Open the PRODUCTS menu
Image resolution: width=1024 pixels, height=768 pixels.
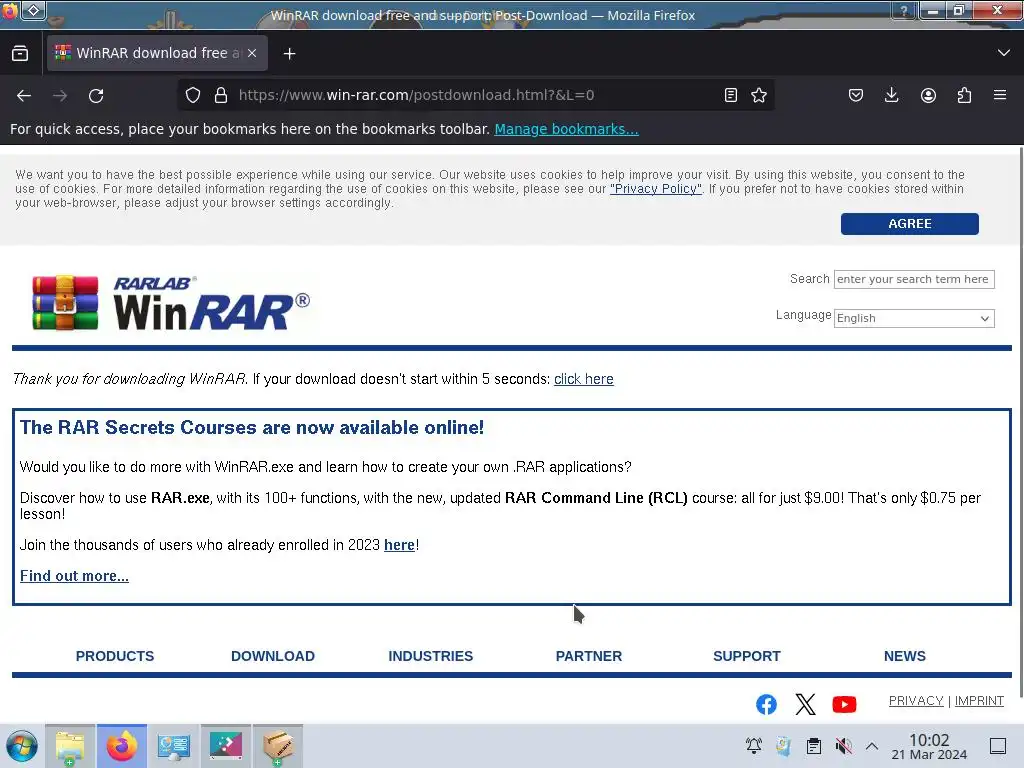(x=115, y=656)
